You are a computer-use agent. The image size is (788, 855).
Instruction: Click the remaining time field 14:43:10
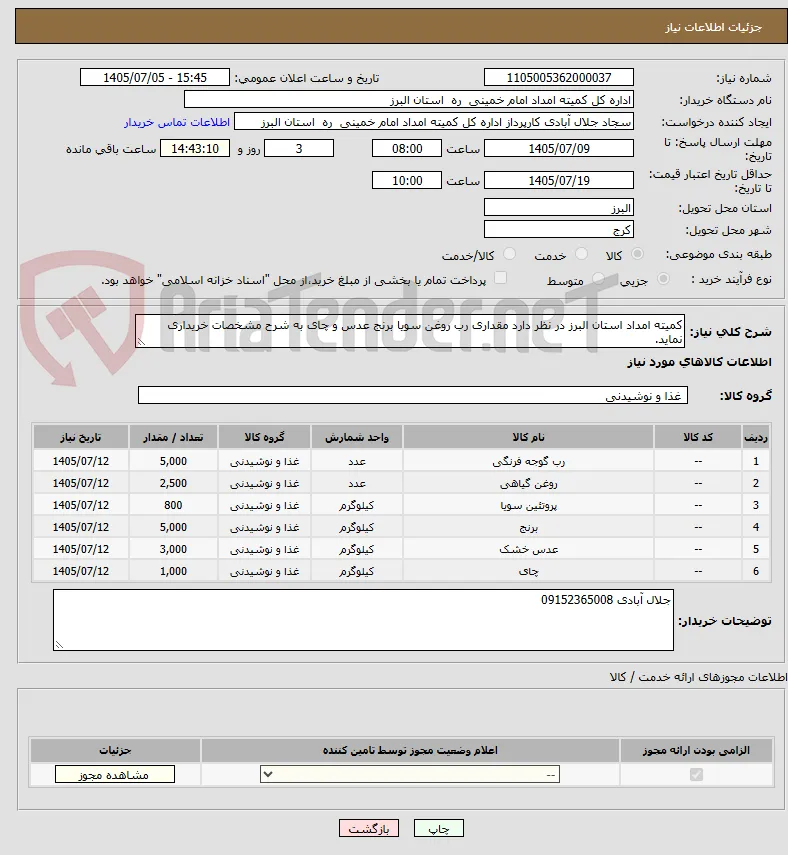tap(195, 148)
